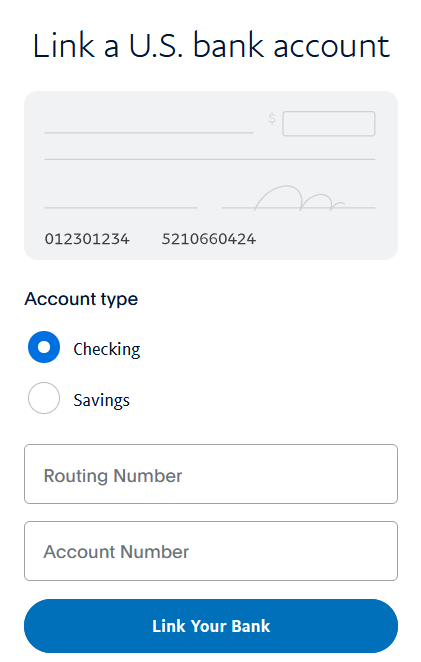Click the check's written-amount line
This screenshot has height=662, width=421.
(x=210, y=160)
